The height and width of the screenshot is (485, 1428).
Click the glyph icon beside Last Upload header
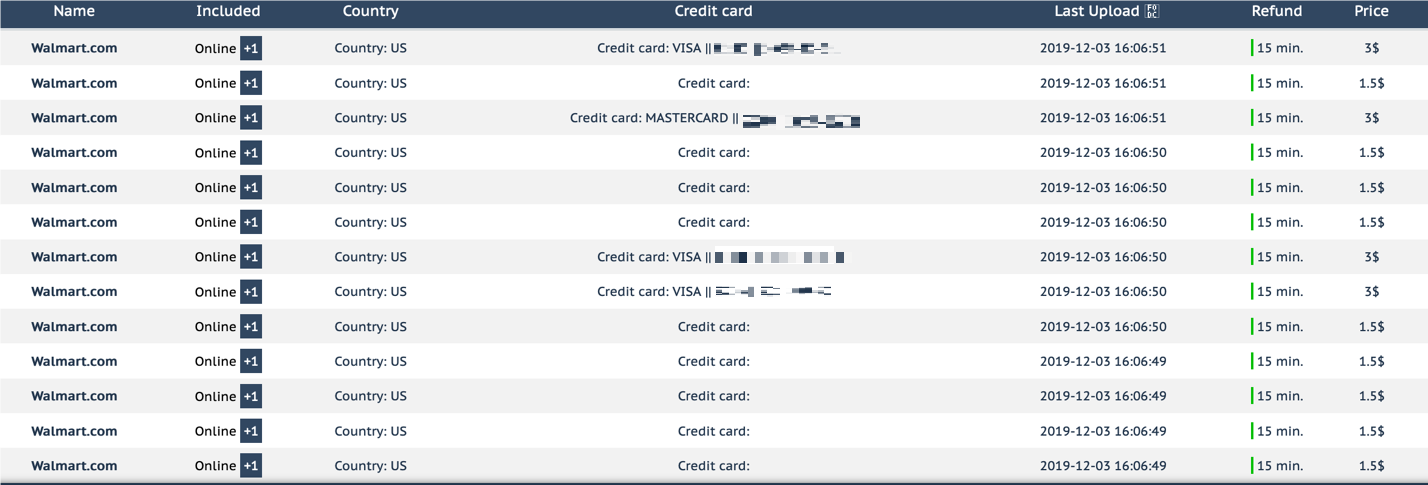(x=1153, y=12)
